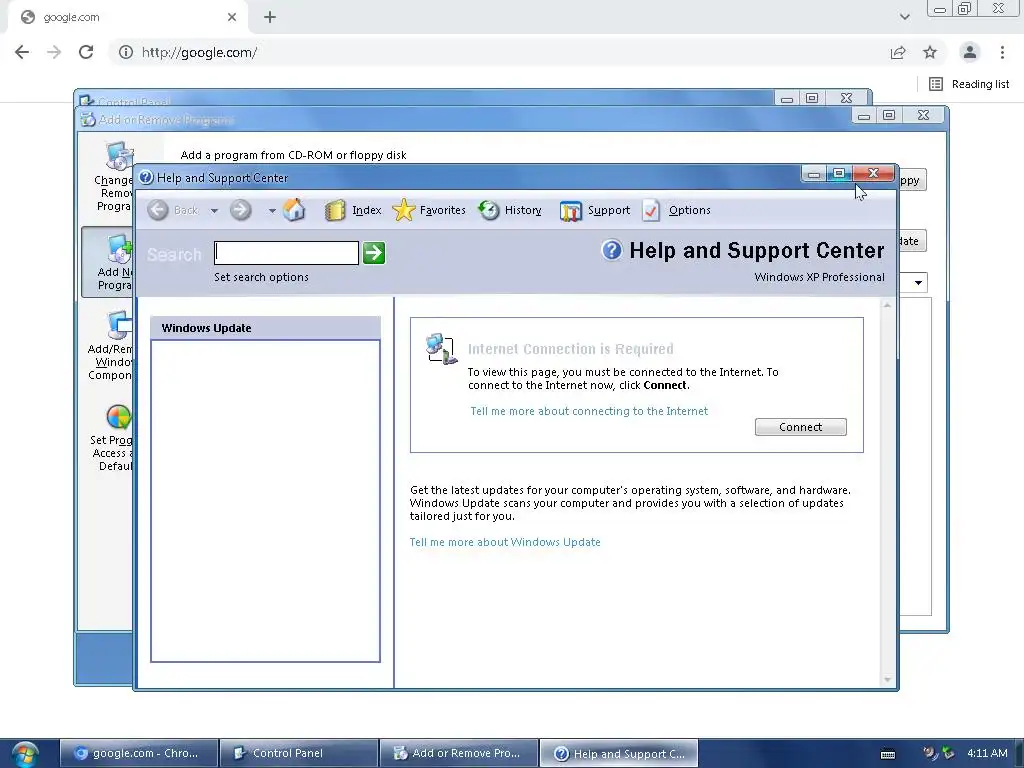Viewport: 1024px width, 768px height.
Task: Click the keyboard tray icon
Action: click(888, 754)
